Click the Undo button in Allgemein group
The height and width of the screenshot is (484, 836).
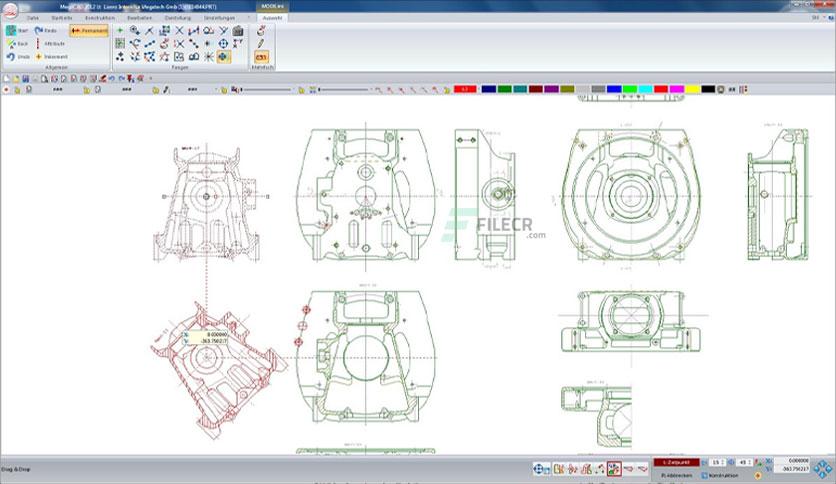[x=18, y=57]
